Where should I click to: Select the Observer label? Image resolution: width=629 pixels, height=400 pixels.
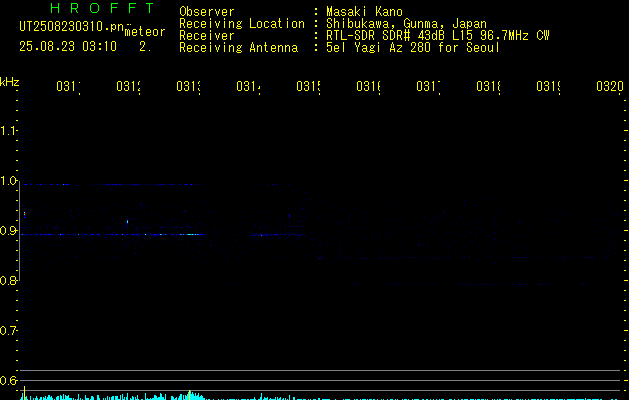pyautogui.click(x=207, y=12)
